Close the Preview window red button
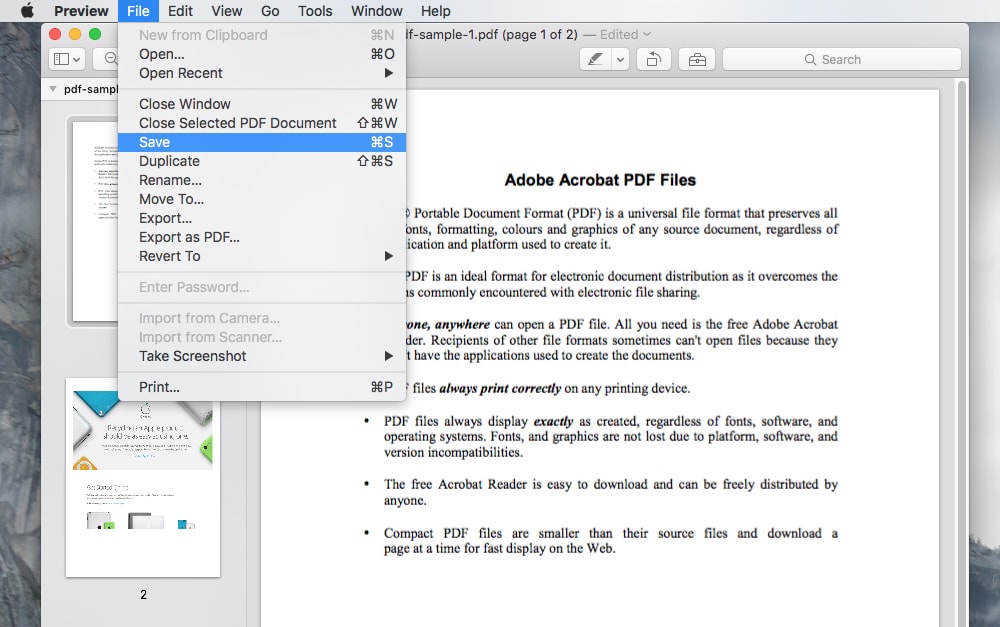1000x627 pixels. (55, 34)
